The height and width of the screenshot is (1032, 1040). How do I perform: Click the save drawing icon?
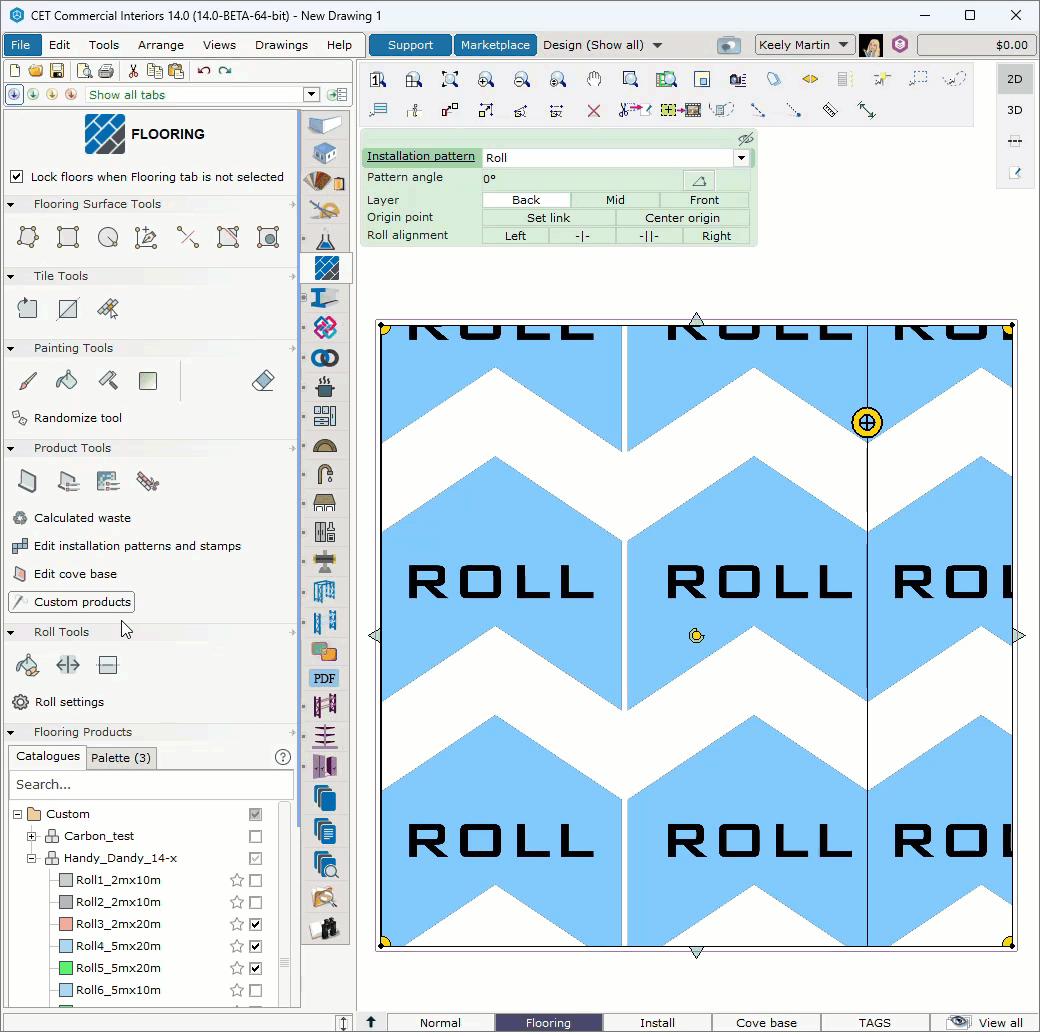[x=57, y=70]
